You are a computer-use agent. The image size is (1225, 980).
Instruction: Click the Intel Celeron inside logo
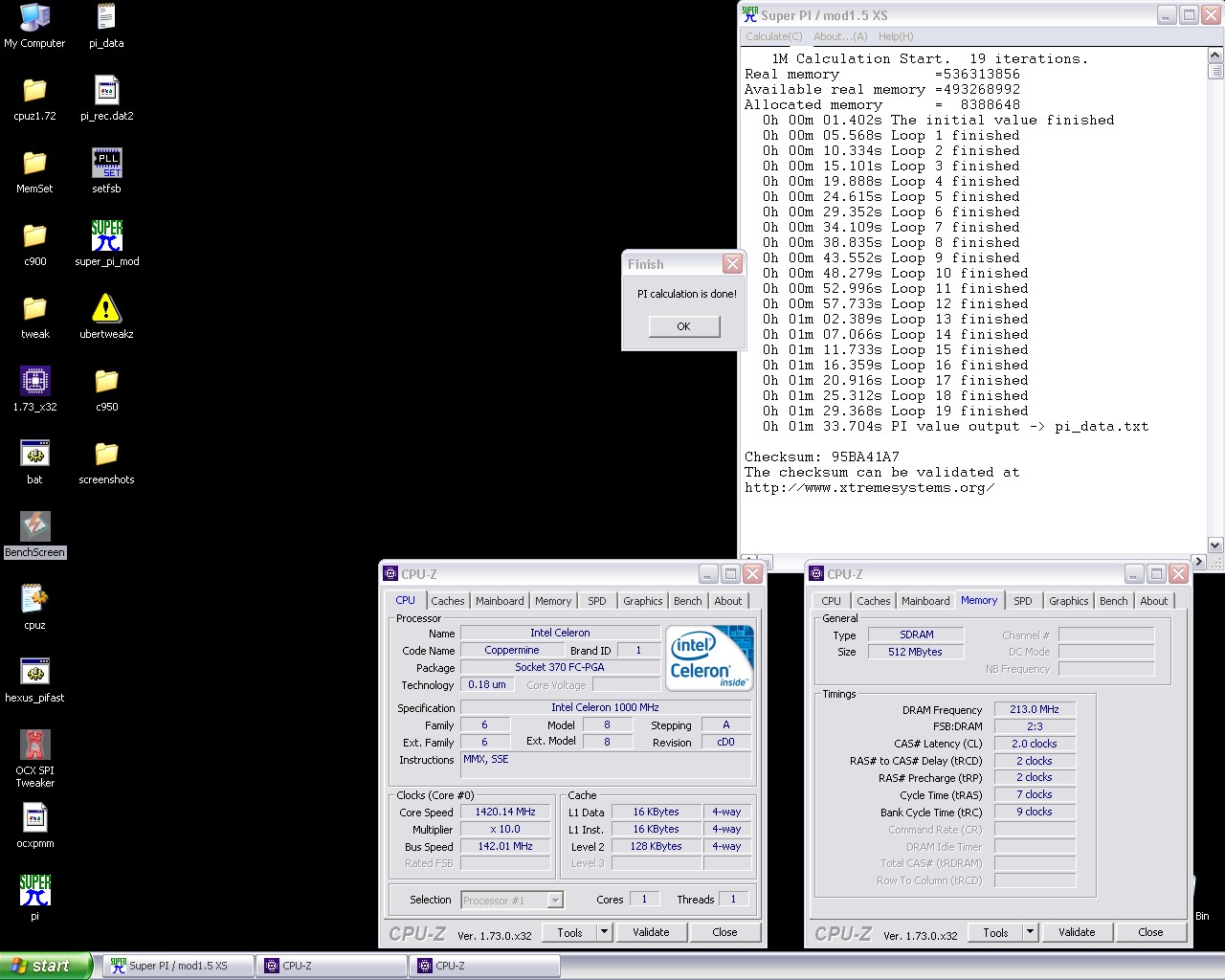click(709, 657)
